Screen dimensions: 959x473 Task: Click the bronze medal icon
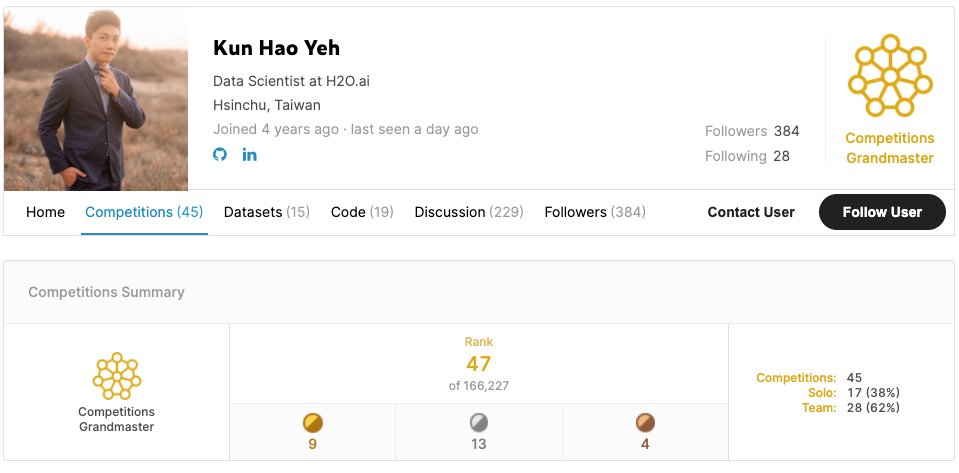645,423
